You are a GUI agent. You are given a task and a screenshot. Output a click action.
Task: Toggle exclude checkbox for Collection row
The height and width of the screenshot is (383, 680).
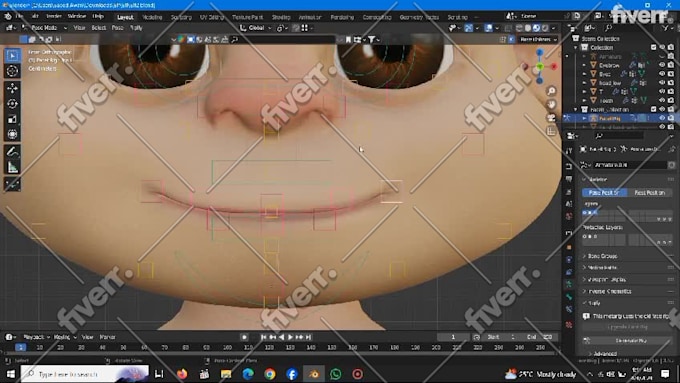654,47
